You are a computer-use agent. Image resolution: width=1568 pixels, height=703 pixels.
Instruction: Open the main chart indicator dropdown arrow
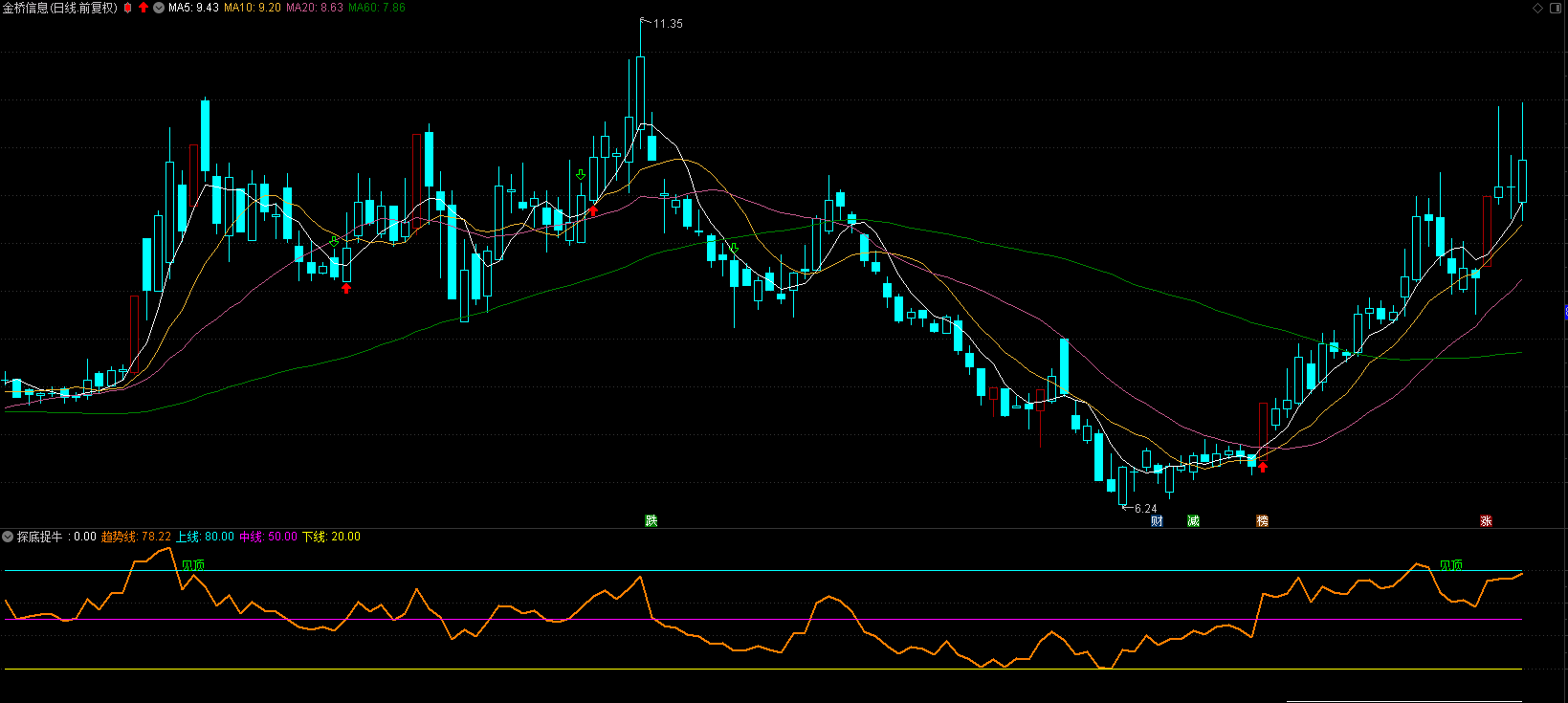159,8
